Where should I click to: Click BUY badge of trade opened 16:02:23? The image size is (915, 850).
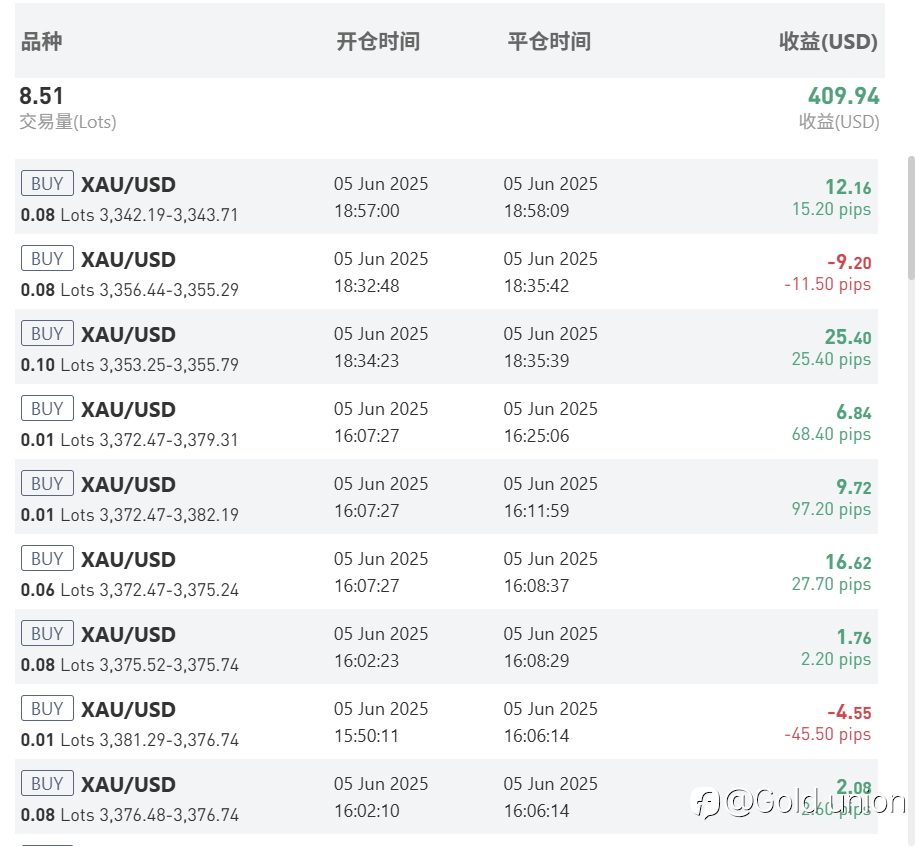47,633
